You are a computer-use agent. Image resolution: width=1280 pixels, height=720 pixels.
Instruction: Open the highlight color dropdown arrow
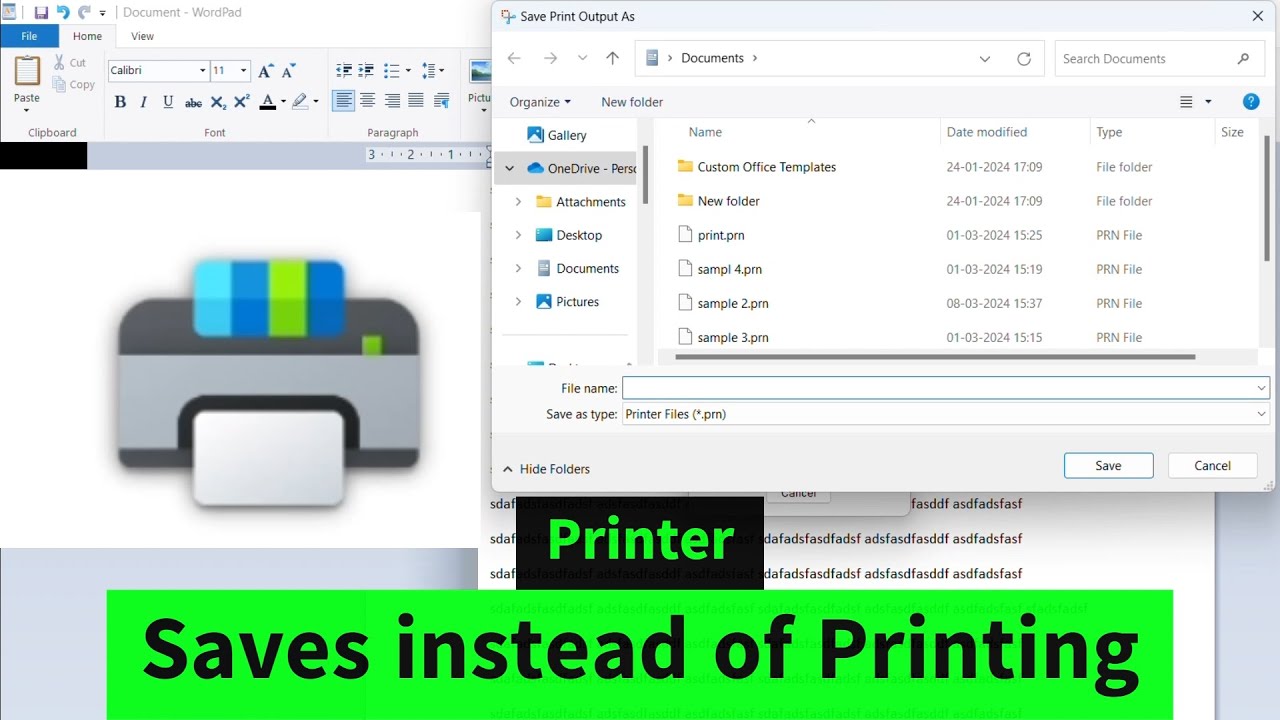(316, 102)
